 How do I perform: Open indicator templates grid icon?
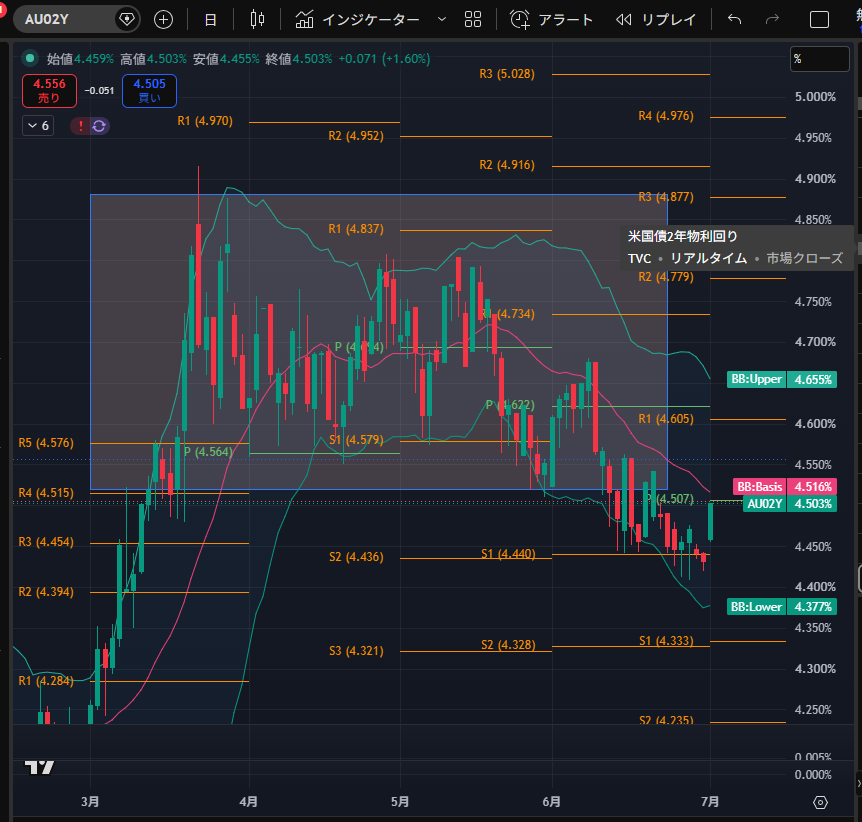point(473,20)
